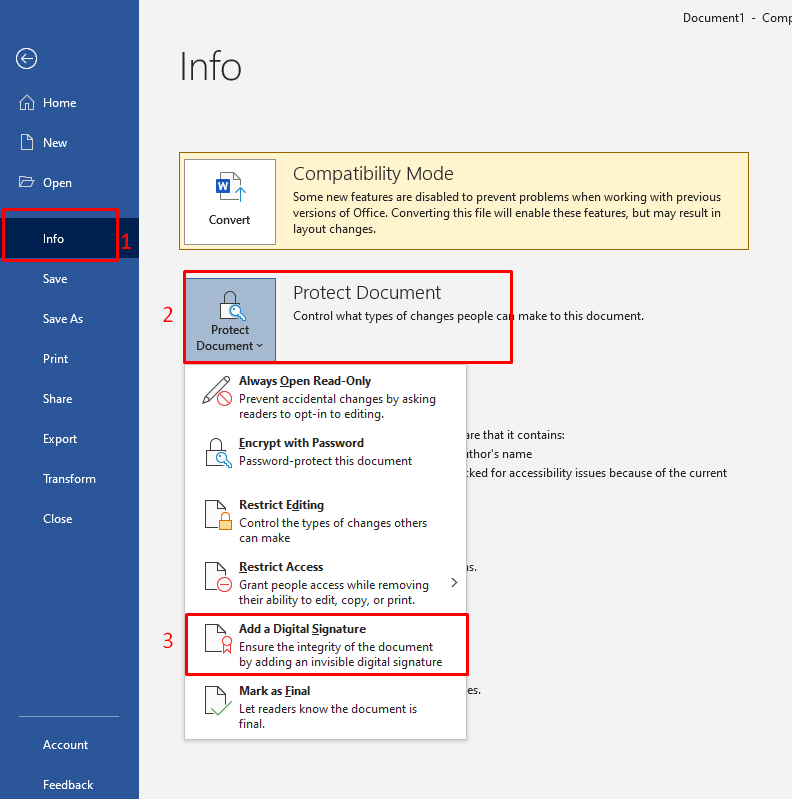Open the Account page

pyautogui.click(x=65, y=745)
